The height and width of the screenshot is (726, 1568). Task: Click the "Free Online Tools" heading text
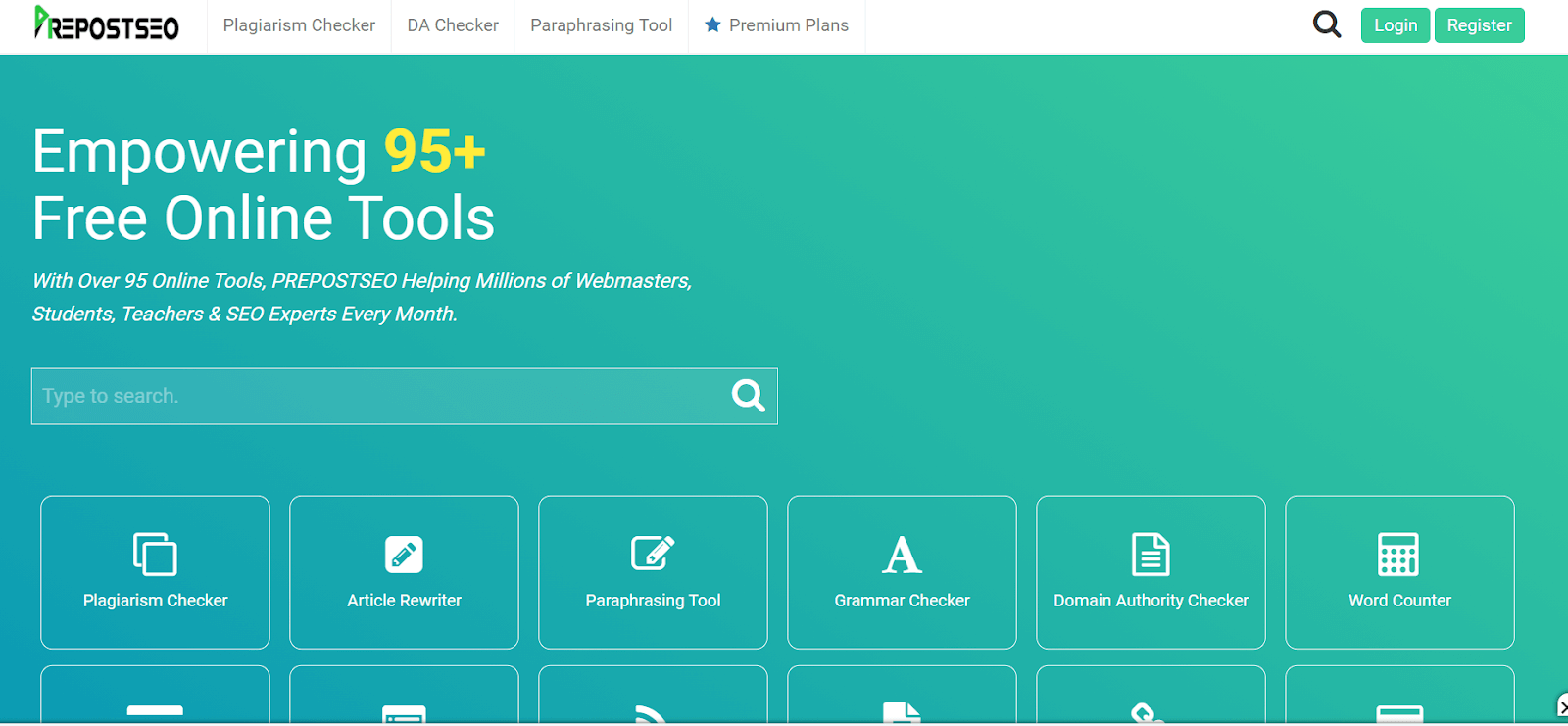264,218
